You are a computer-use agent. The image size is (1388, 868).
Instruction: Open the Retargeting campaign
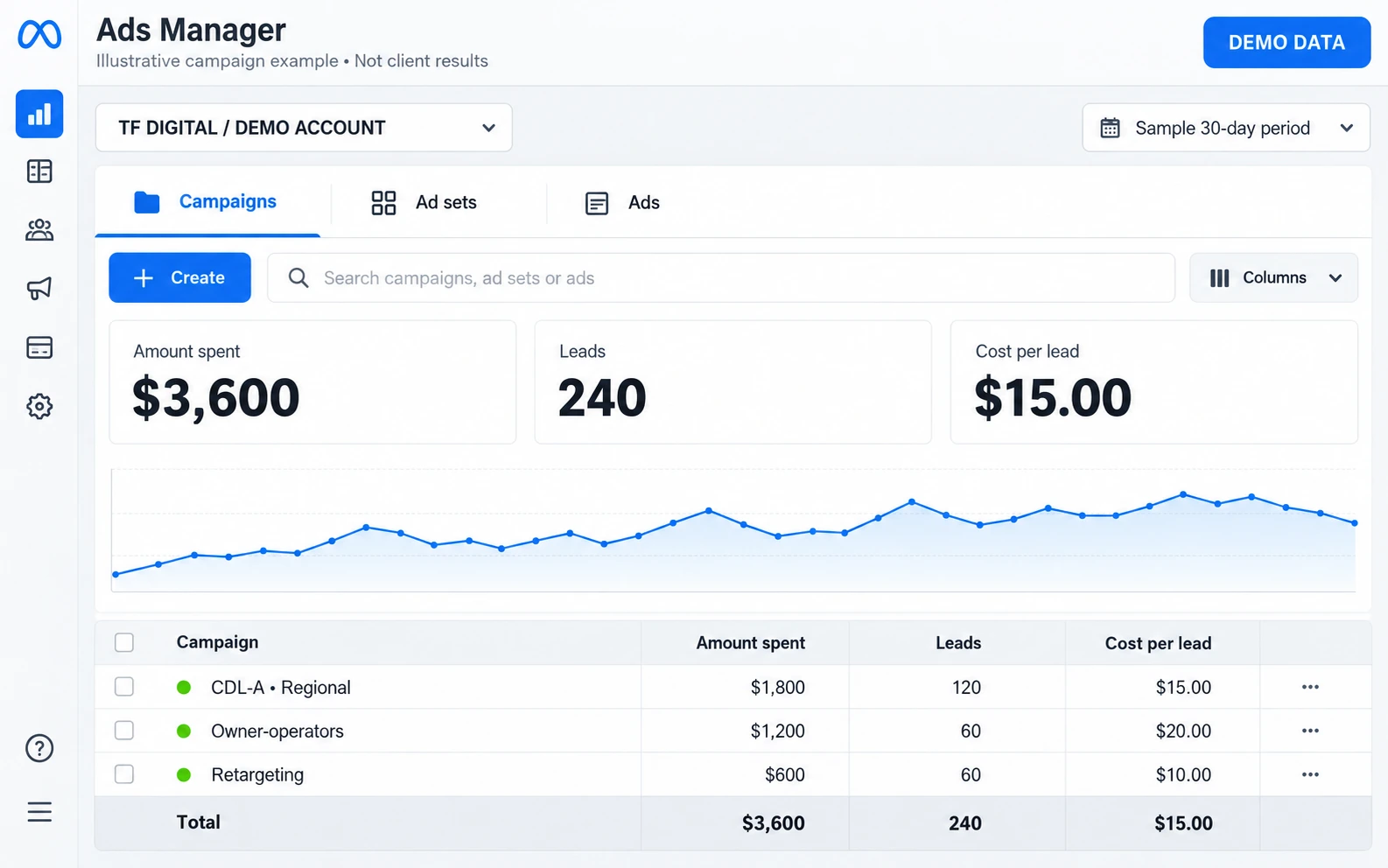click(x=257, y=775)
